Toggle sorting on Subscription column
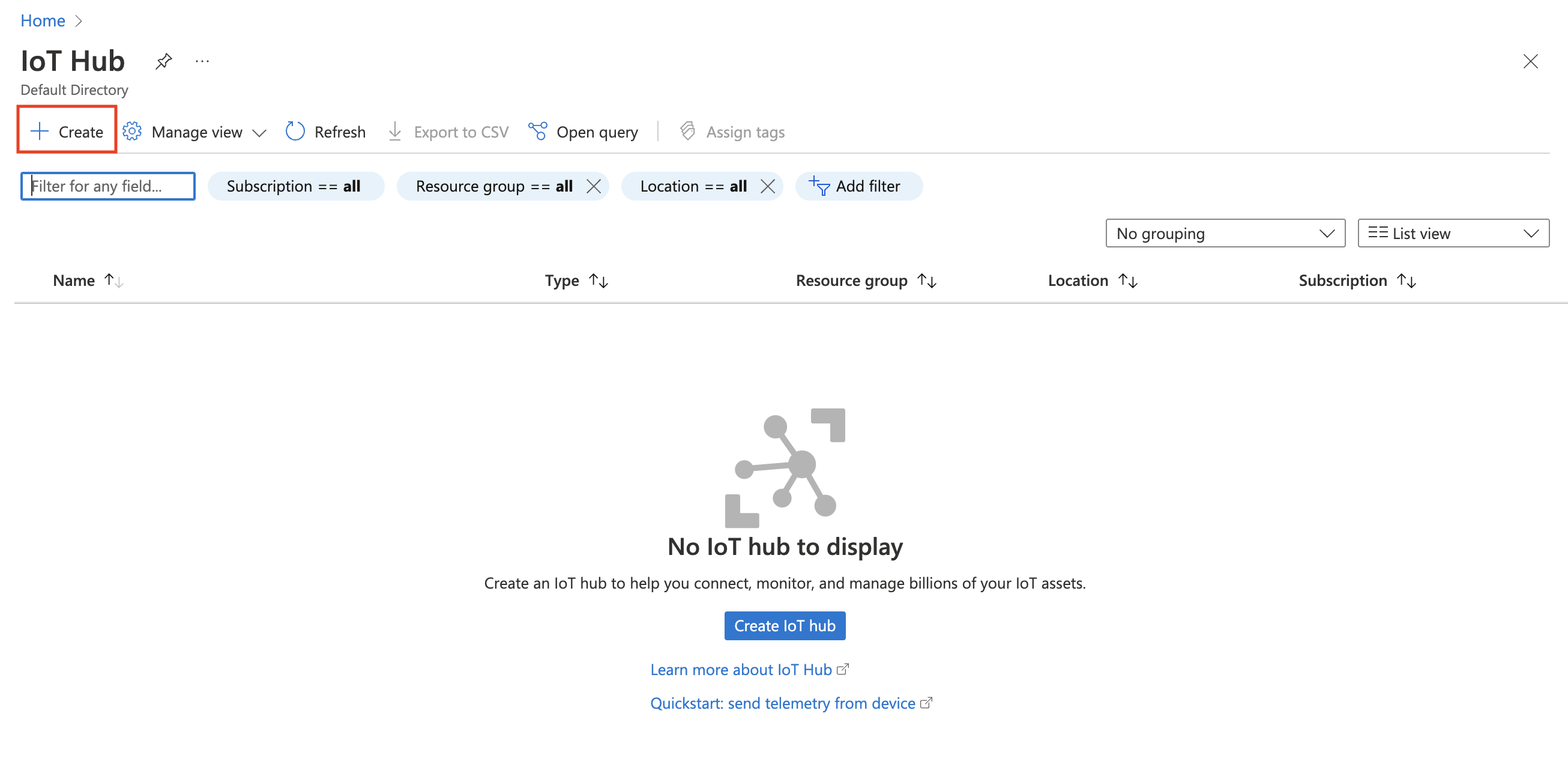 click(x=1407, y=280)
